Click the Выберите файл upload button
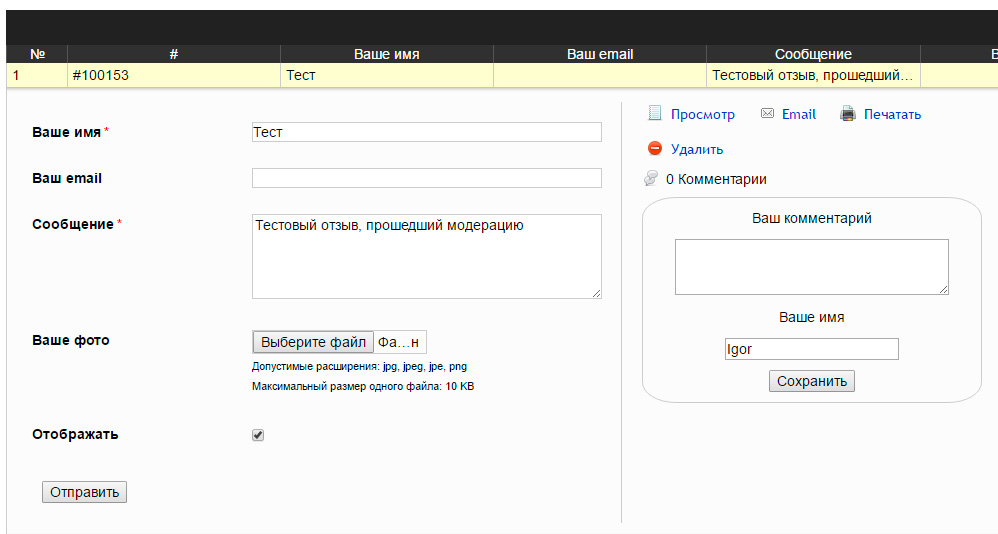The height and width of the screenshot is (534, 998). 313,343
